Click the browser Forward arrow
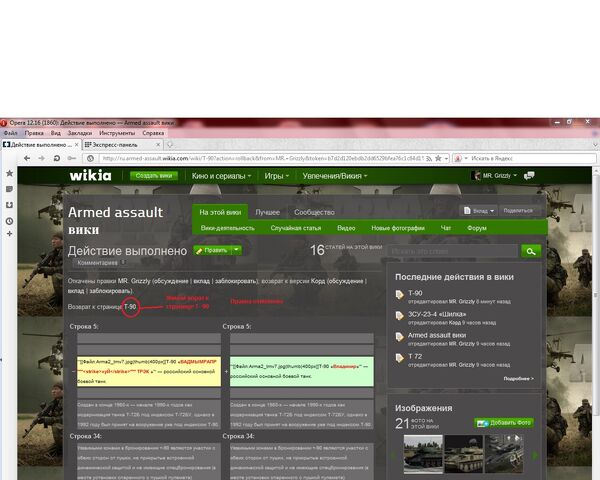The height and width of the screenshot is (480, 600). (x=41, y=158)
